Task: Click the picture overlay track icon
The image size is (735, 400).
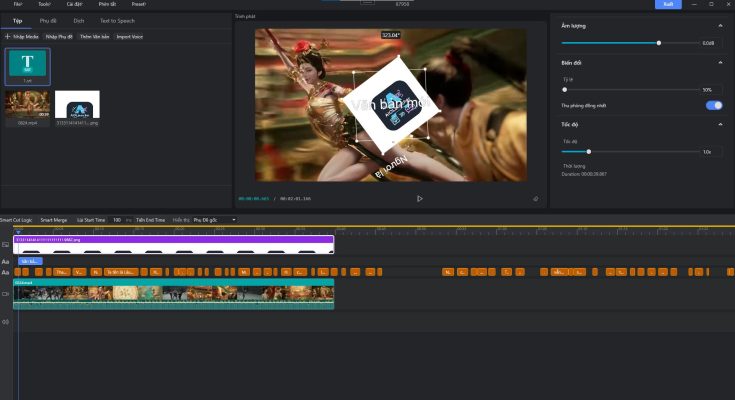Action: pos(6,244)
